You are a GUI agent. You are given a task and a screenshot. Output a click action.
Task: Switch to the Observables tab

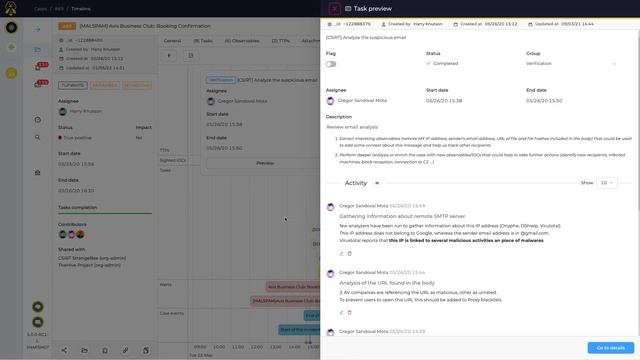tap(242, 41)
